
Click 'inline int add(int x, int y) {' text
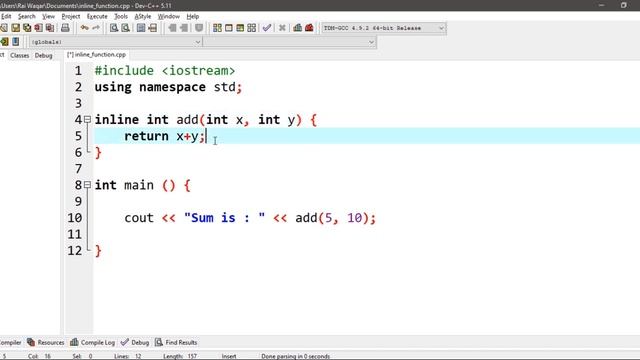click(205, 120)
